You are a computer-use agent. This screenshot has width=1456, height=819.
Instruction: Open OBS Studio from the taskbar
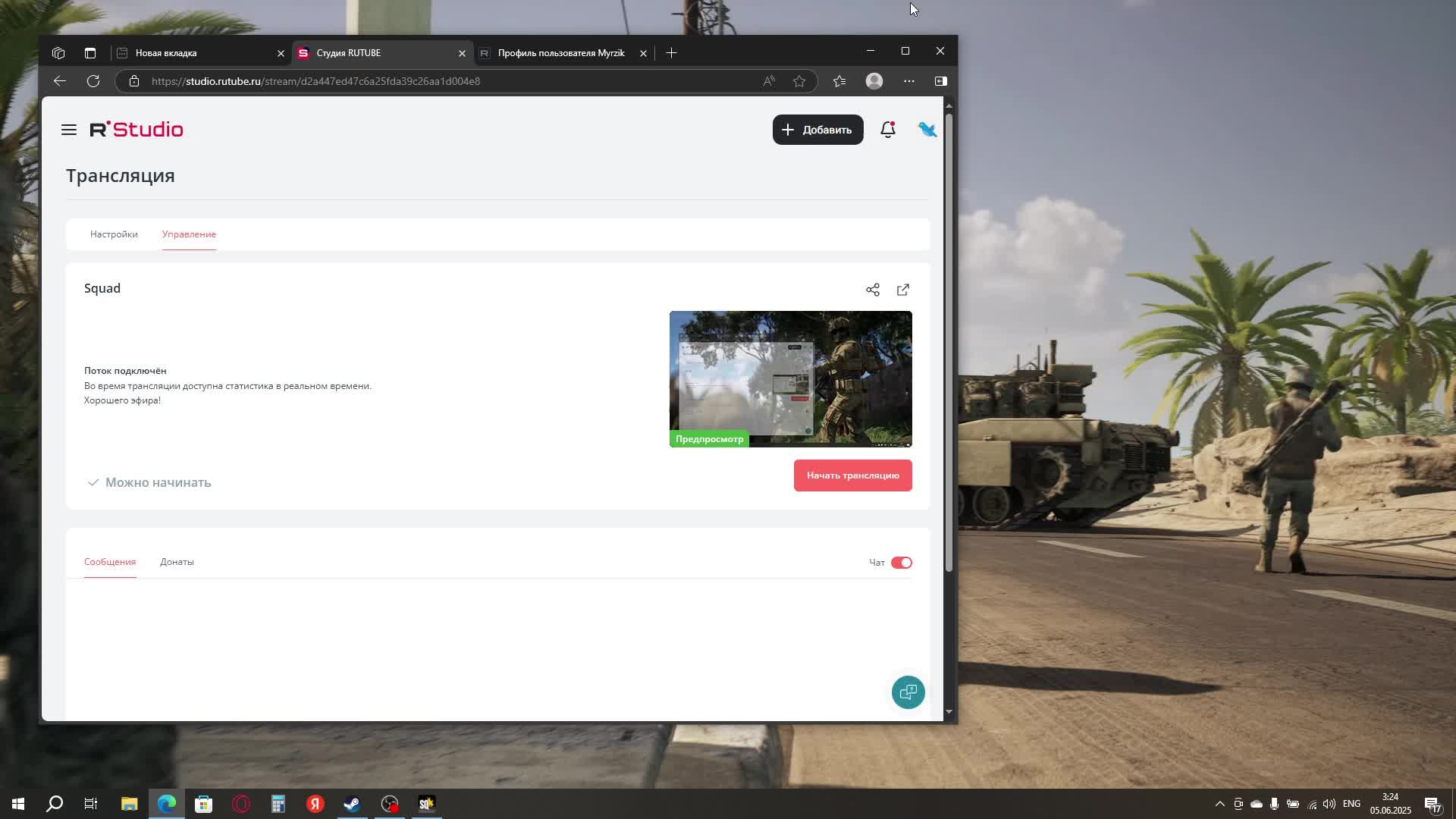(x=390, y=804)
